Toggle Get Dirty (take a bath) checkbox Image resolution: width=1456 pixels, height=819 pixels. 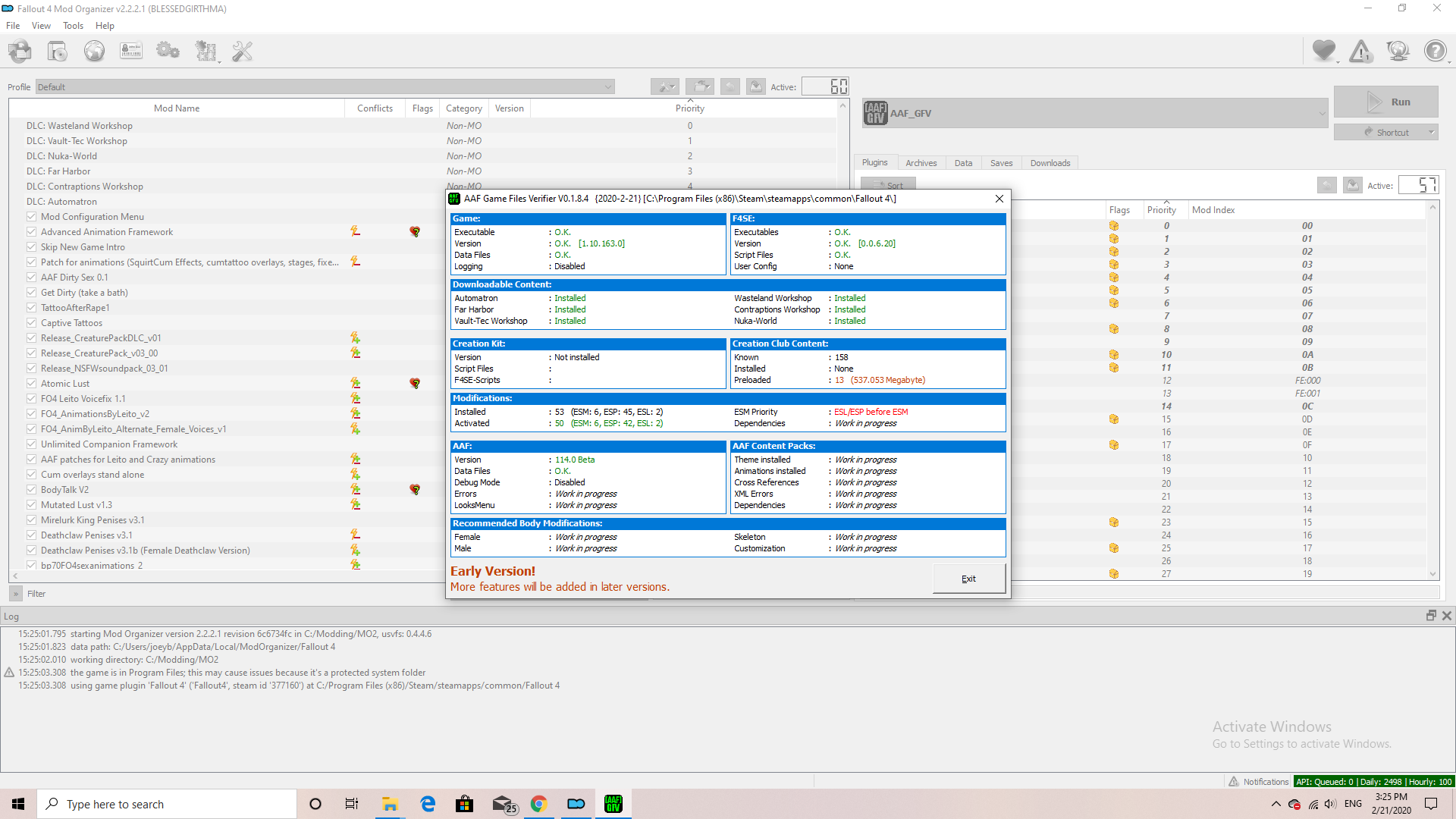[x=32, y=292]
